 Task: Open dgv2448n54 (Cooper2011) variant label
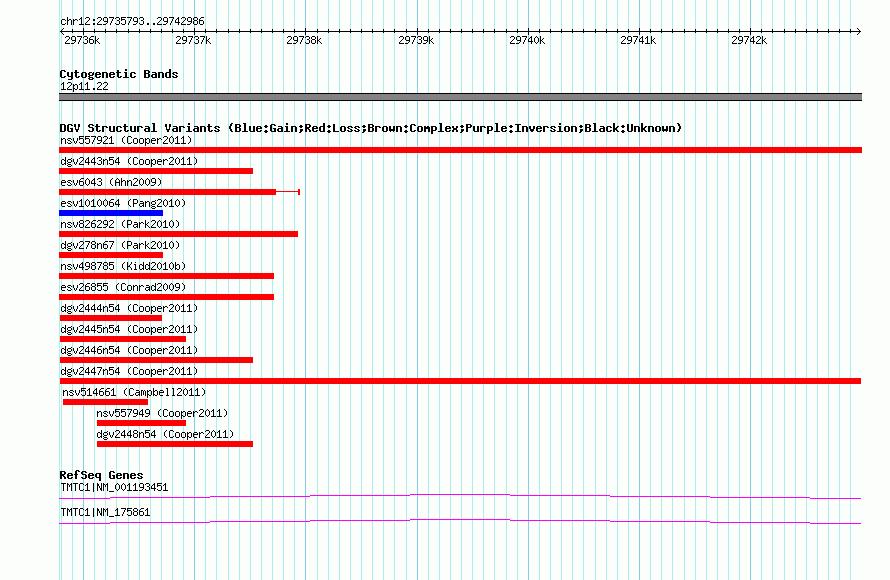tap(165, 434)
